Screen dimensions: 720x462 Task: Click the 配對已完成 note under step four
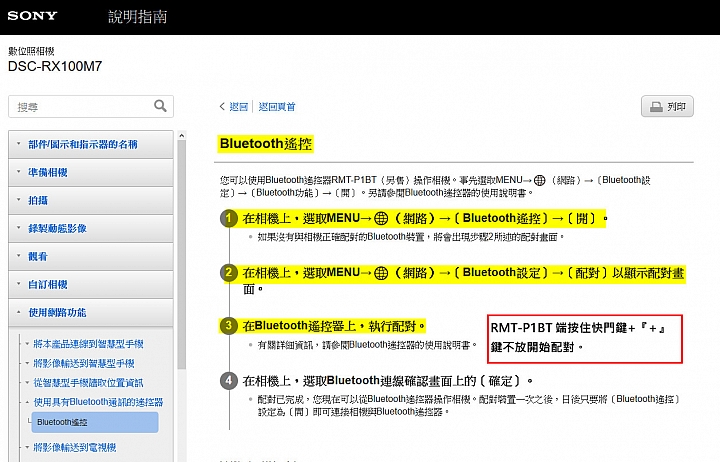pyautogui.click(x=468, y=405)
